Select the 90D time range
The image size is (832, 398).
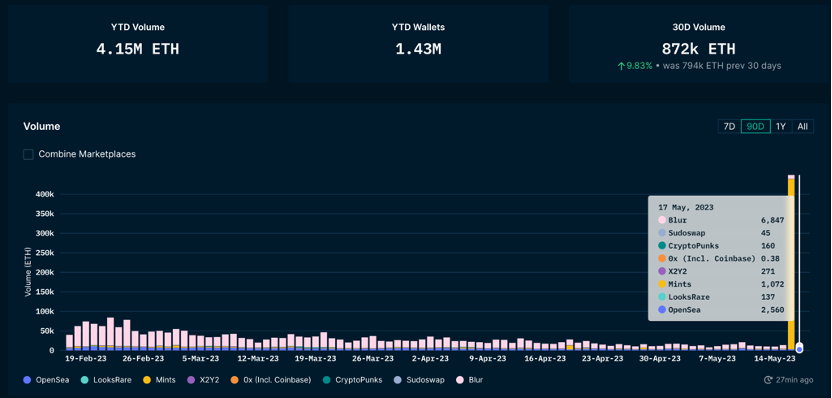(x=756, y=126)
